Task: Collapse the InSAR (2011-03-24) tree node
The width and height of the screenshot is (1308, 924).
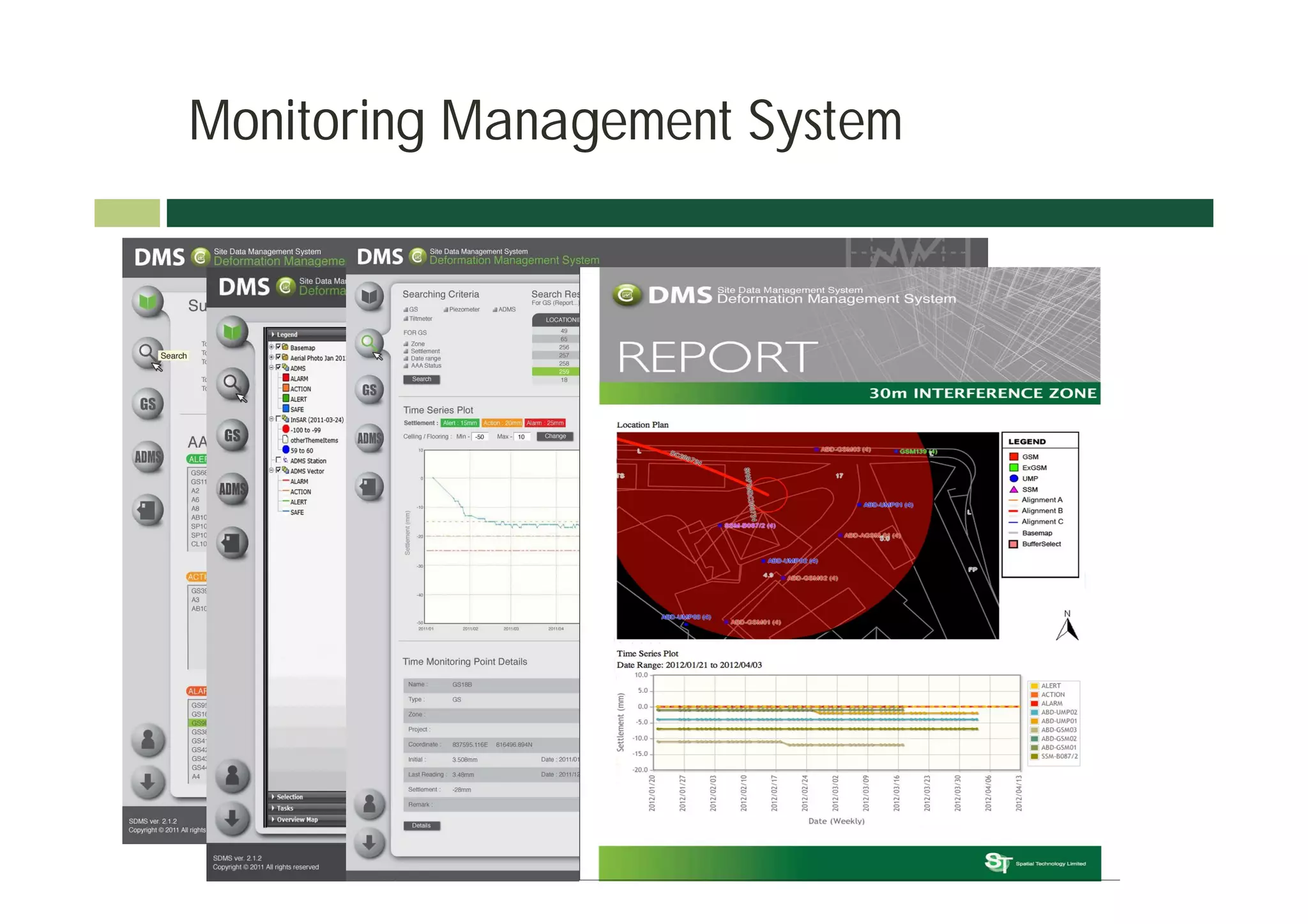Action: (x=271, y=420)
